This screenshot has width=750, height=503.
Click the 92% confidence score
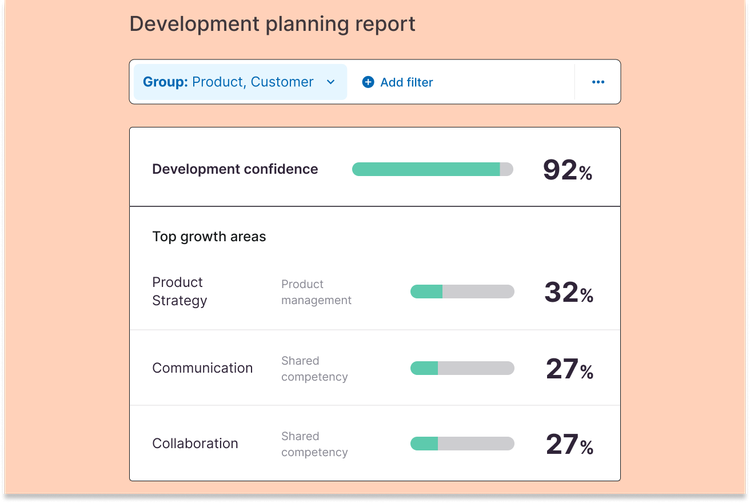click(x=567, y=170)
